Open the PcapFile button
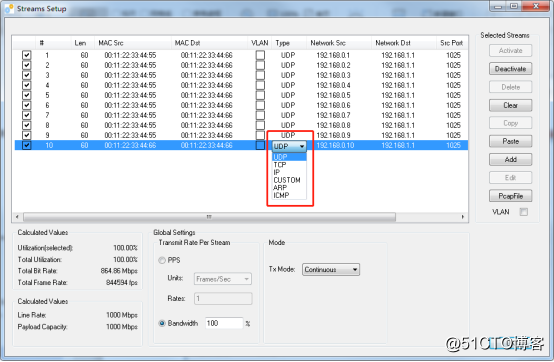This screenshot has width=554, height=362. coord(510,196)
